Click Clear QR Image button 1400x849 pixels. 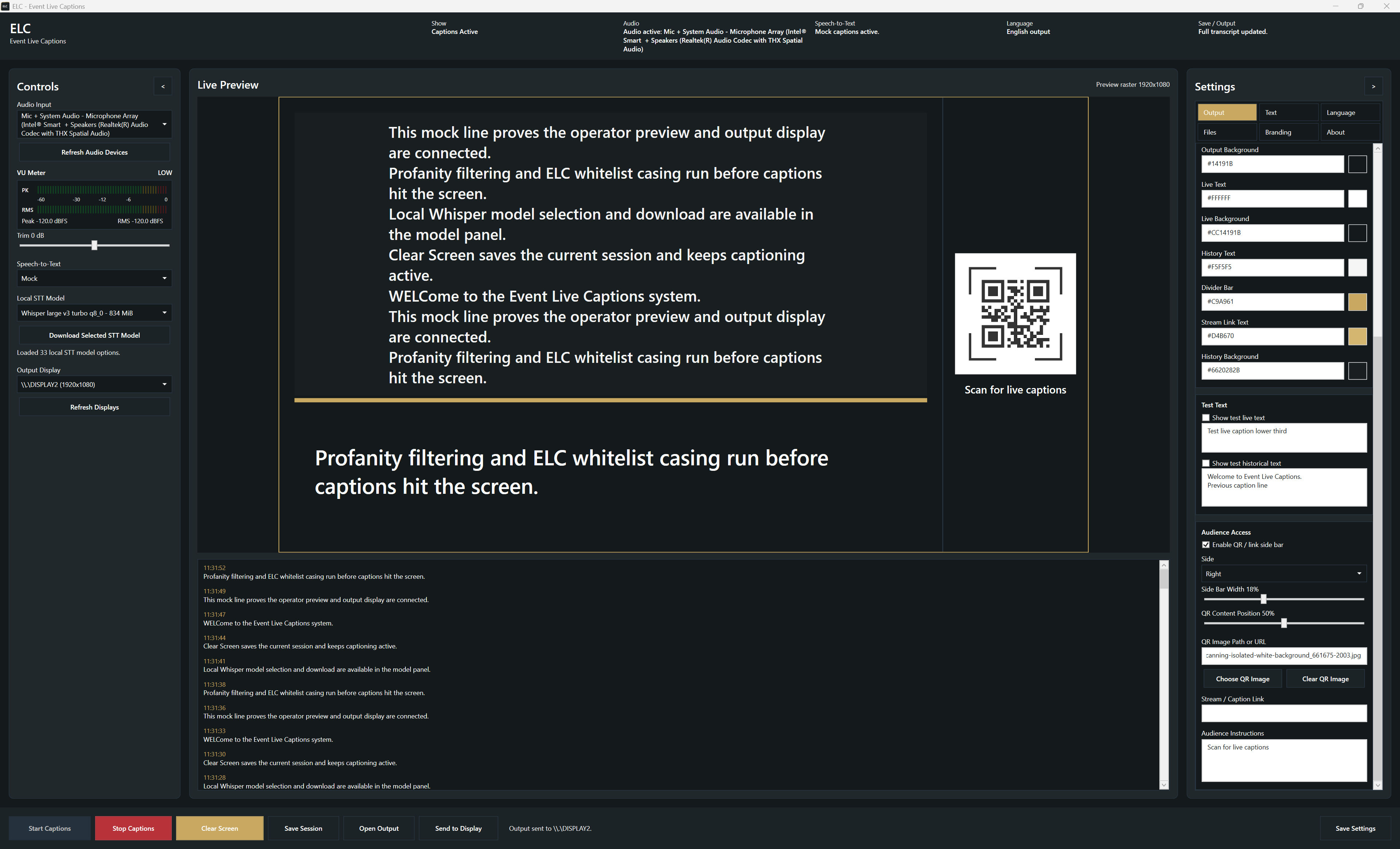tap(1325, 679)
